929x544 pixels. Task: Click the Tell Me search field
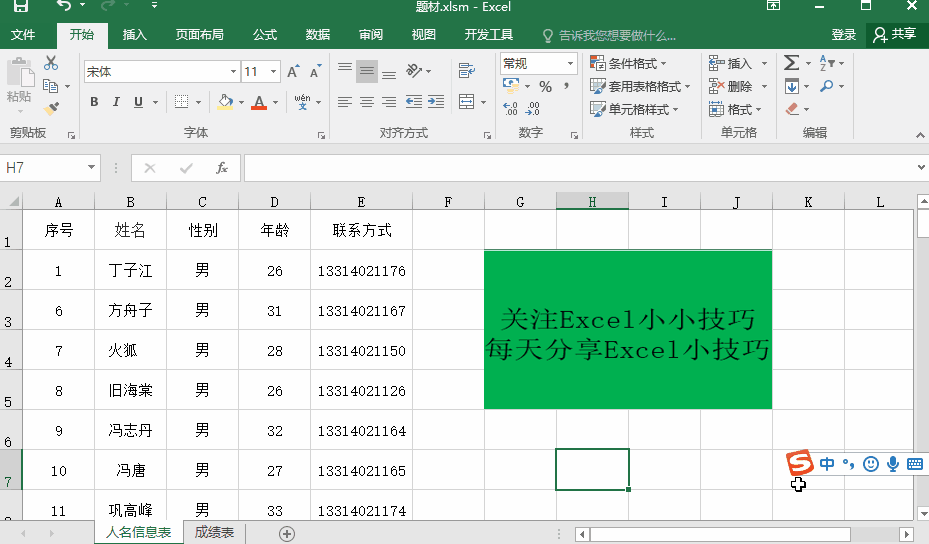point(610,36)
